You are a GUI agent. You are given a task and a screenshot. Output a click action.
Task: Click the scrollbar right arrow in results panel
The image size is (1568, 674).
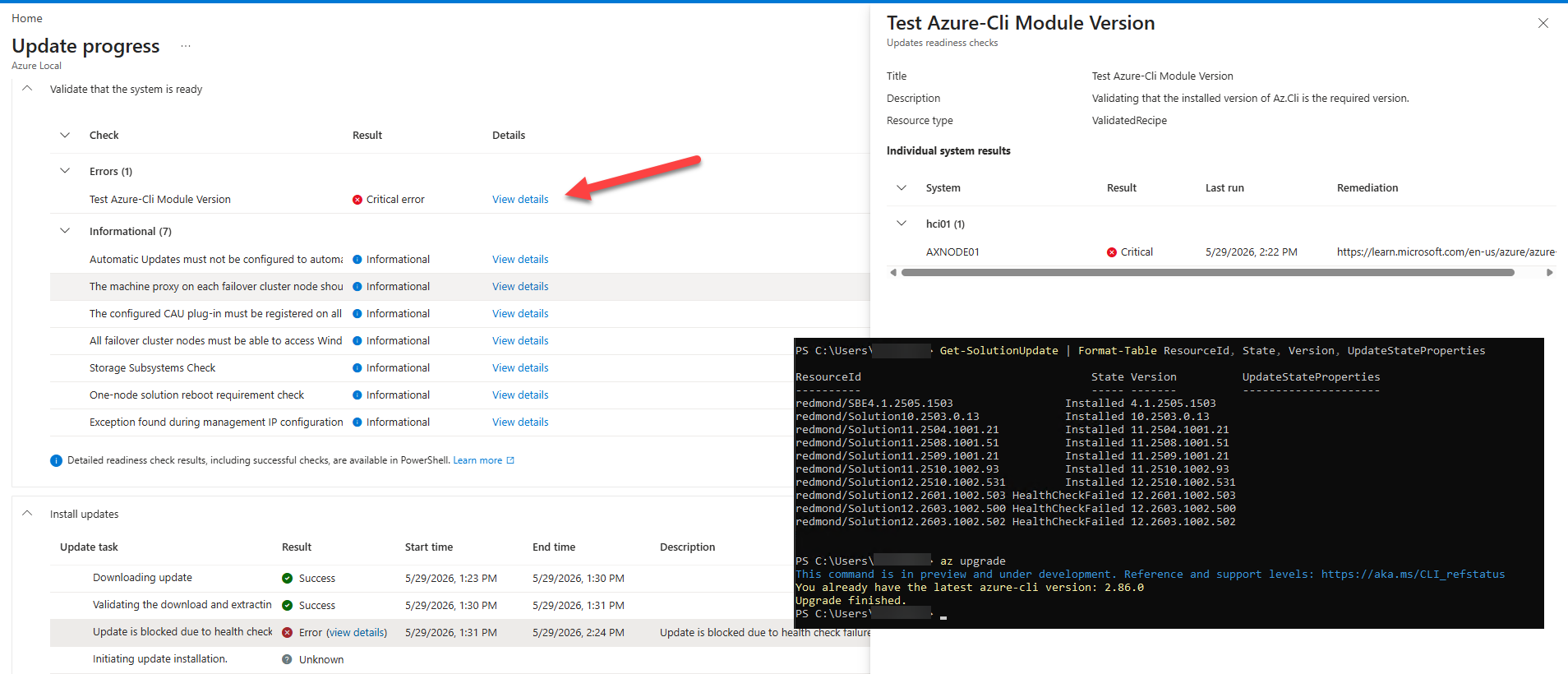pyautogui.click(x=1549, y=272)
